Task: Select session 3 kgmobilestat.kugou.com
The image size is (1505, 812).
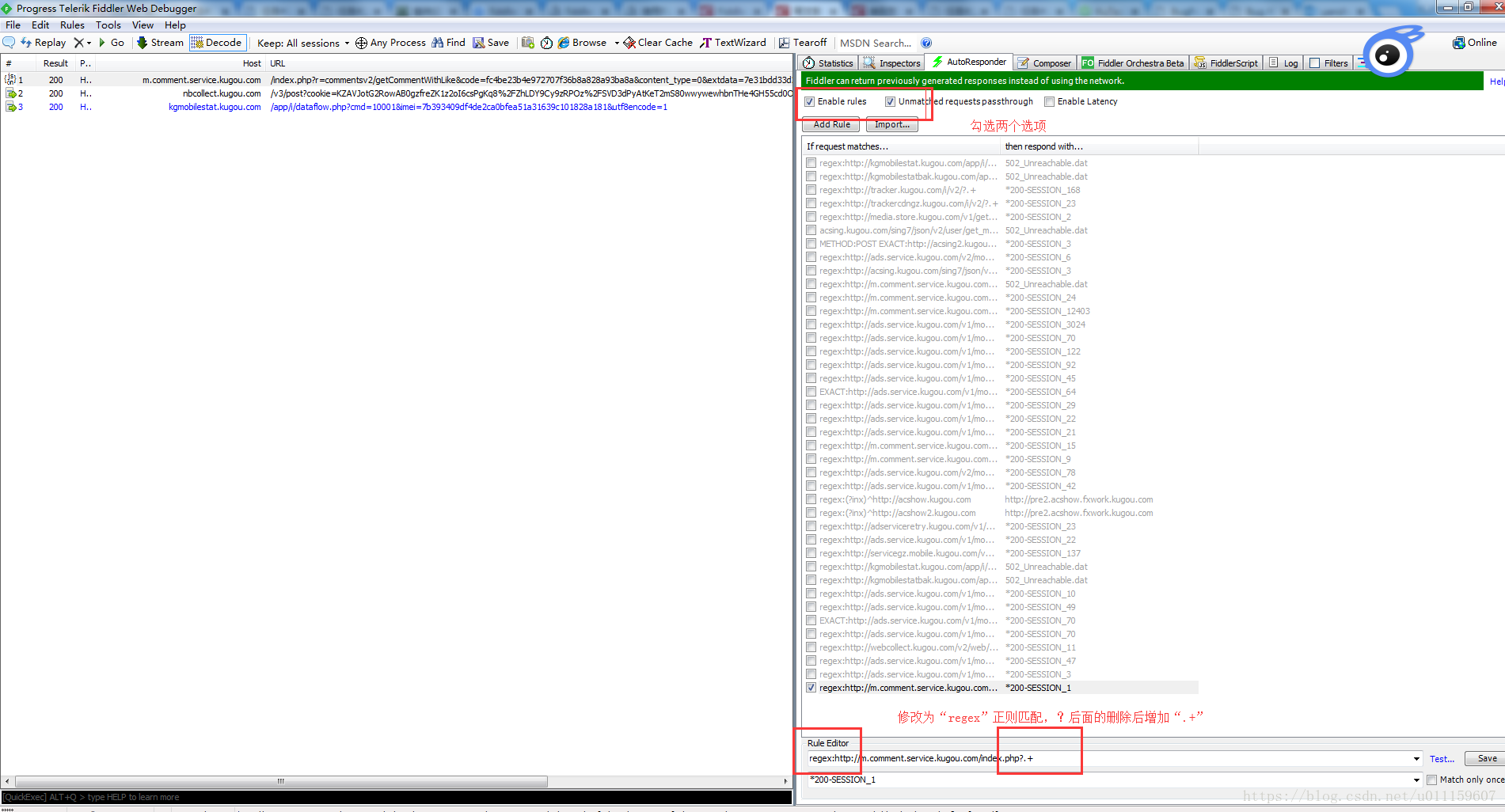Action: pos(396,107)
